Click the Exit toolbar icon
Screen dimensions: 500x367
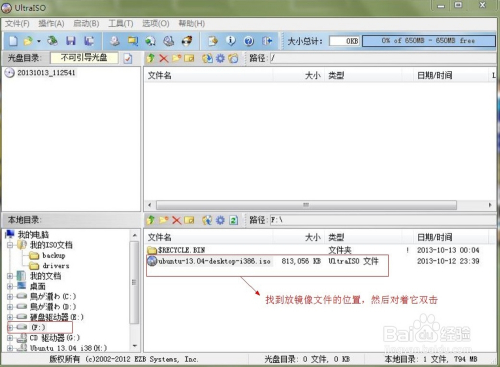pos(267,41)
